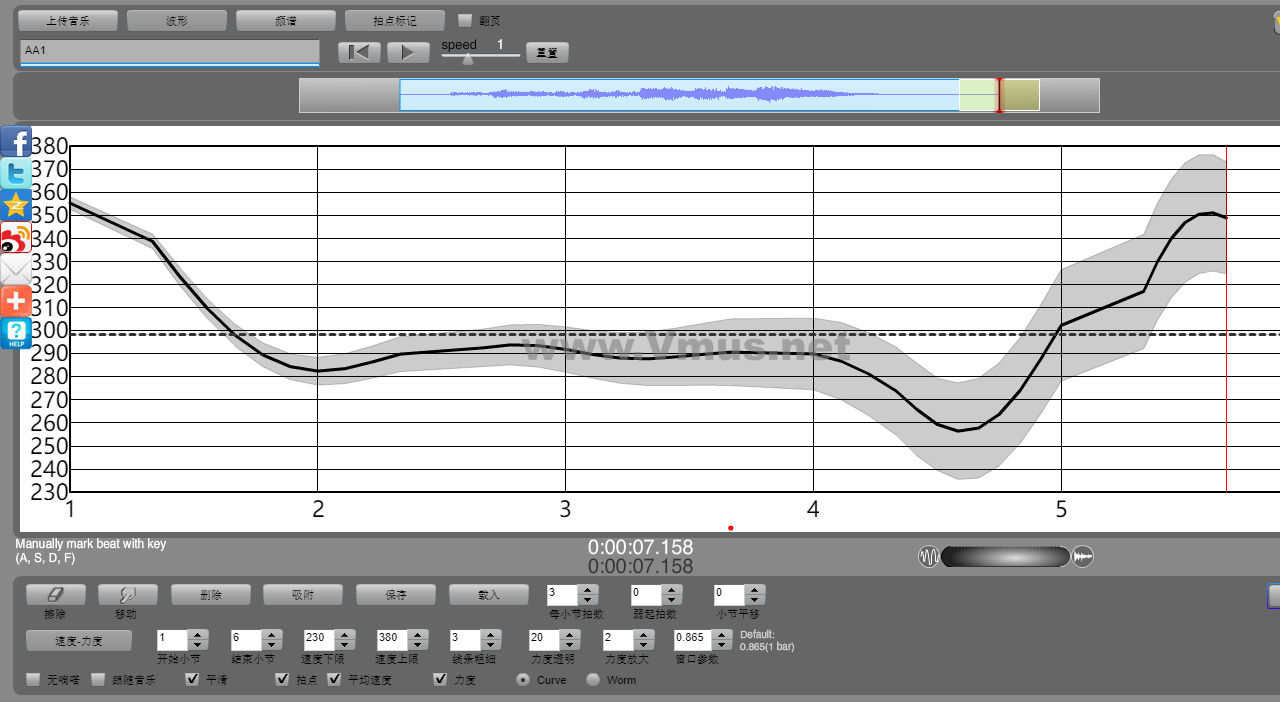Decrease 每小节拍数 with down arrow
Image resolution: width=1280 pixels, height=702 pixels.
click(x=588, y=600)
